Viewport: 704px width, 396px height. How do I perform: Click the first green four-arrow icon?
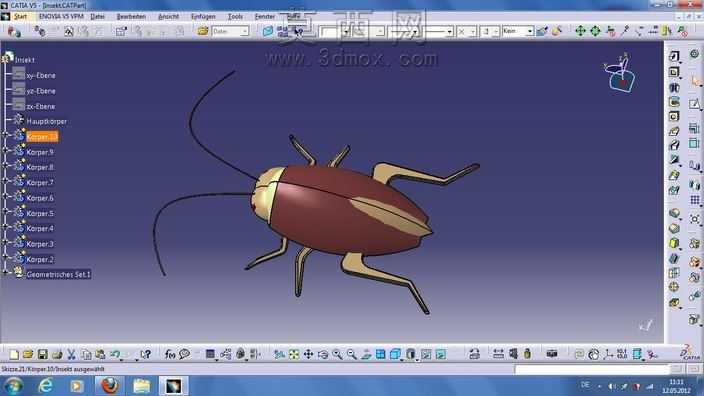(x=581, y=31)
